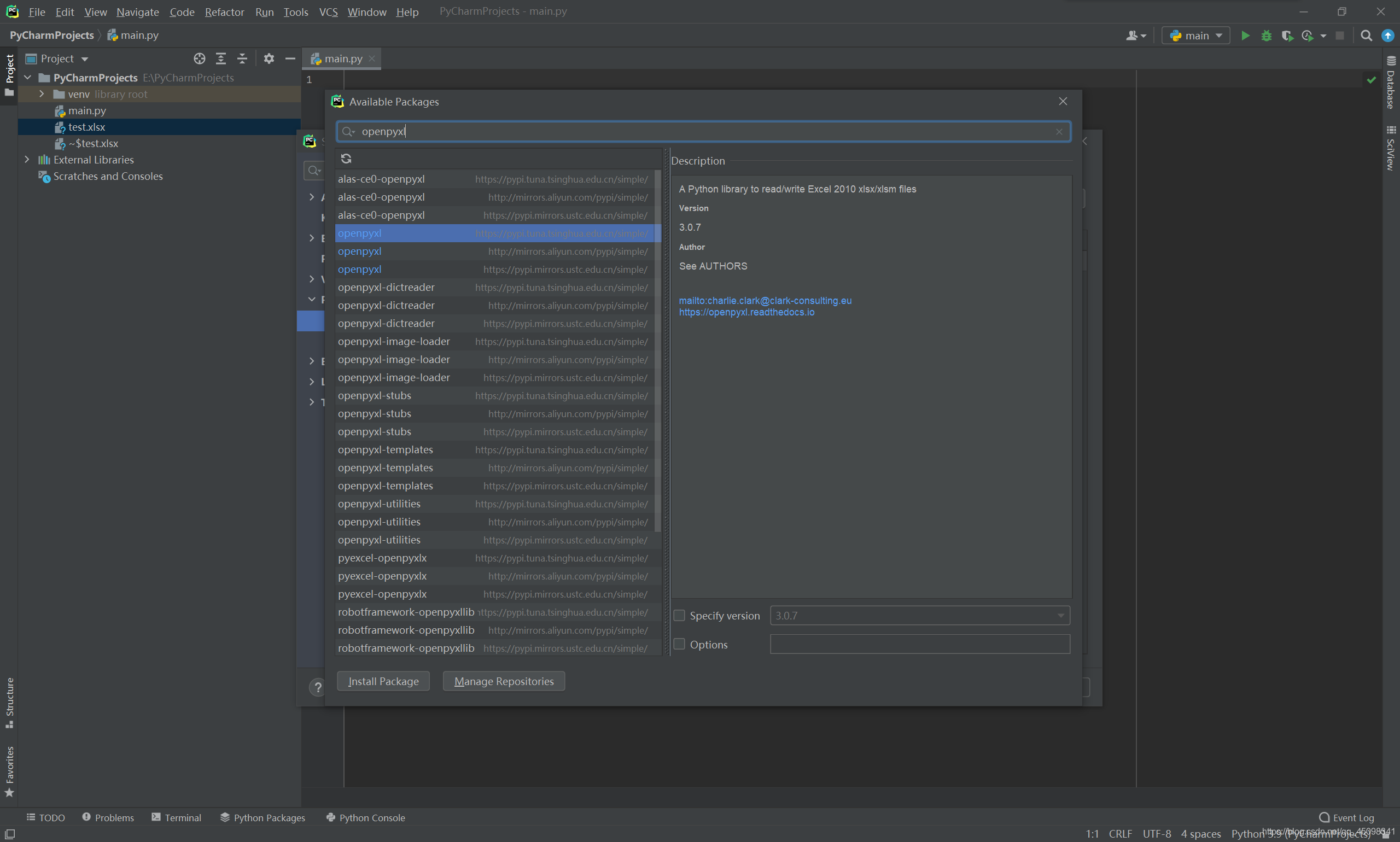Open the Refactor menu
This screenshot has width=1400, height=842.
pyautogui.click(x=224, y=12)
